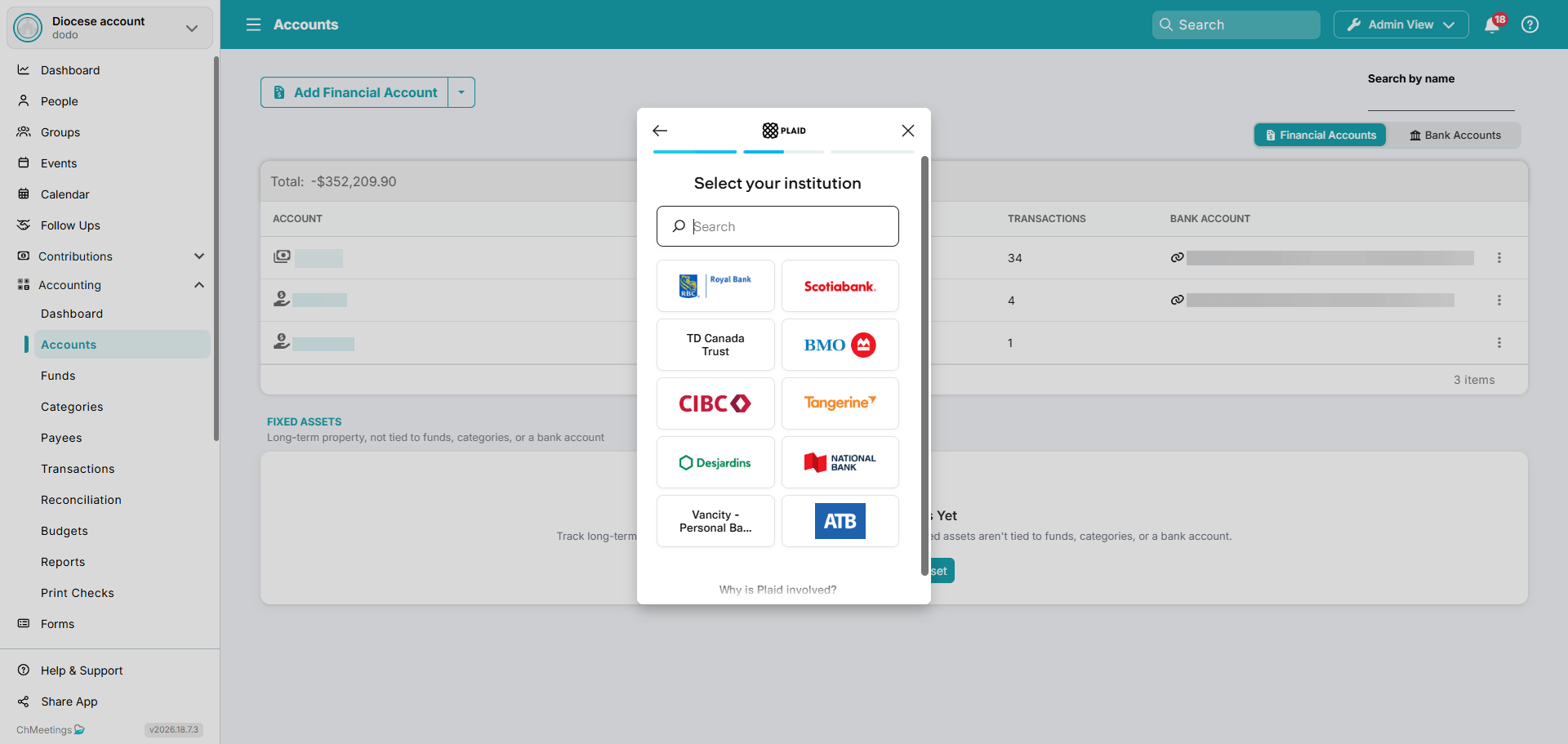1568x744 pixels.
Task: Open Budgets page
Action: click(x=65, y=531)
